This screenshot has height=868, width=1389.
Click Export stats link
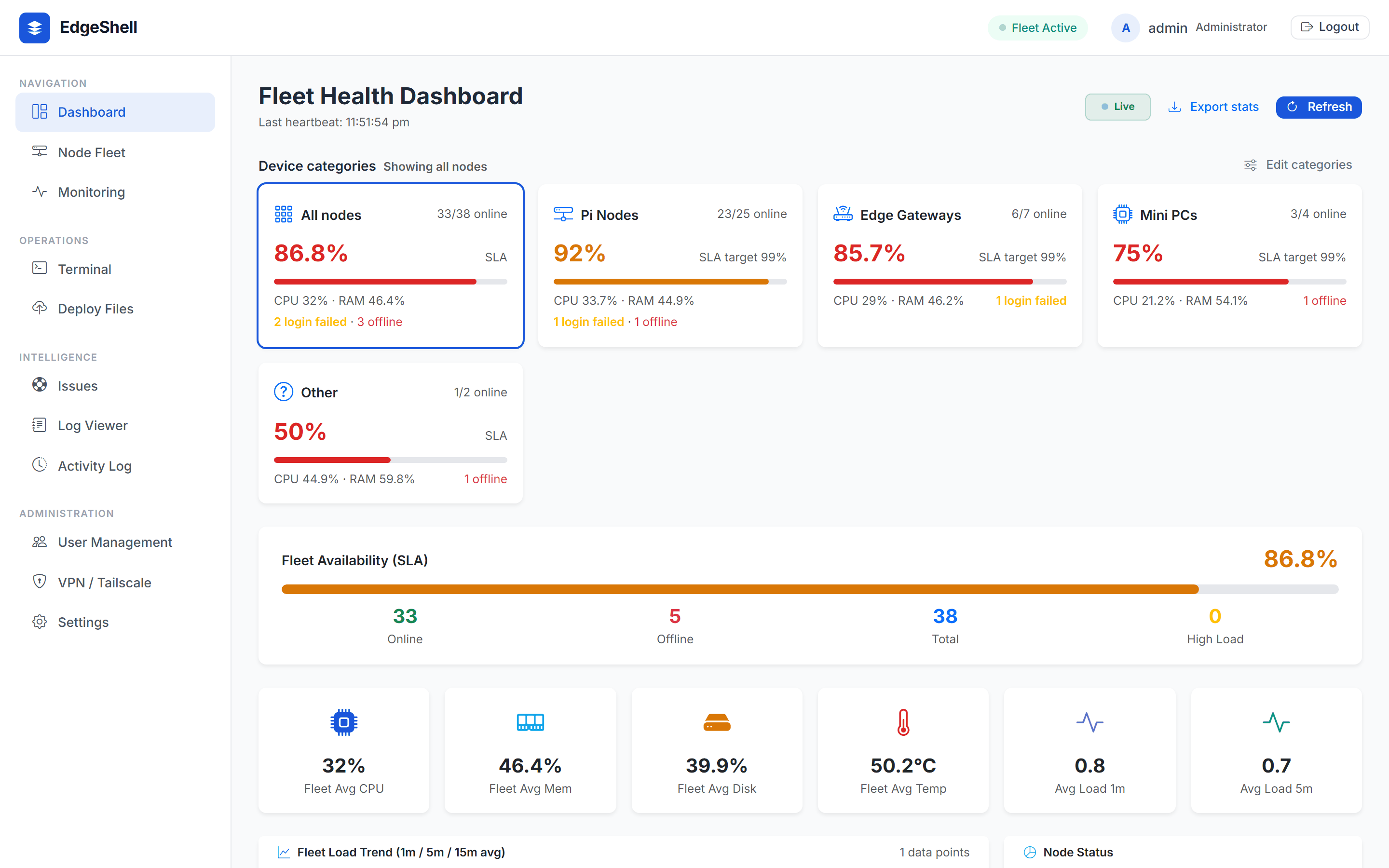click(1213, 107)
